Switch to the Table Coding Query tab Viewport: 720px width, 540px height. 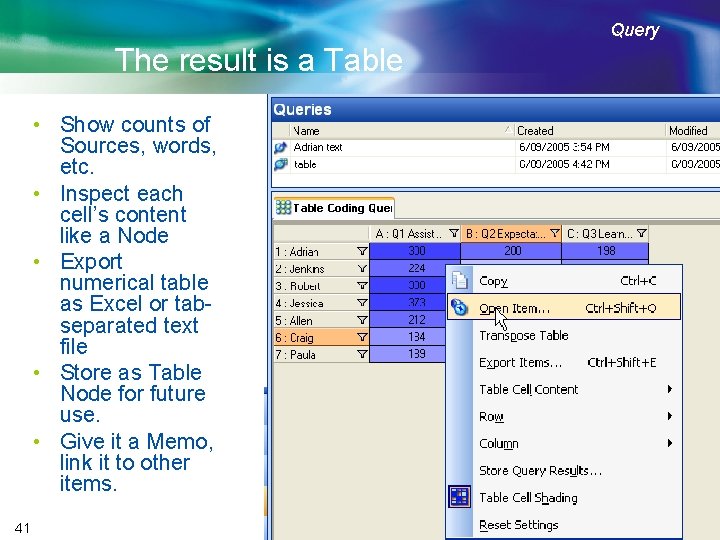334,208
